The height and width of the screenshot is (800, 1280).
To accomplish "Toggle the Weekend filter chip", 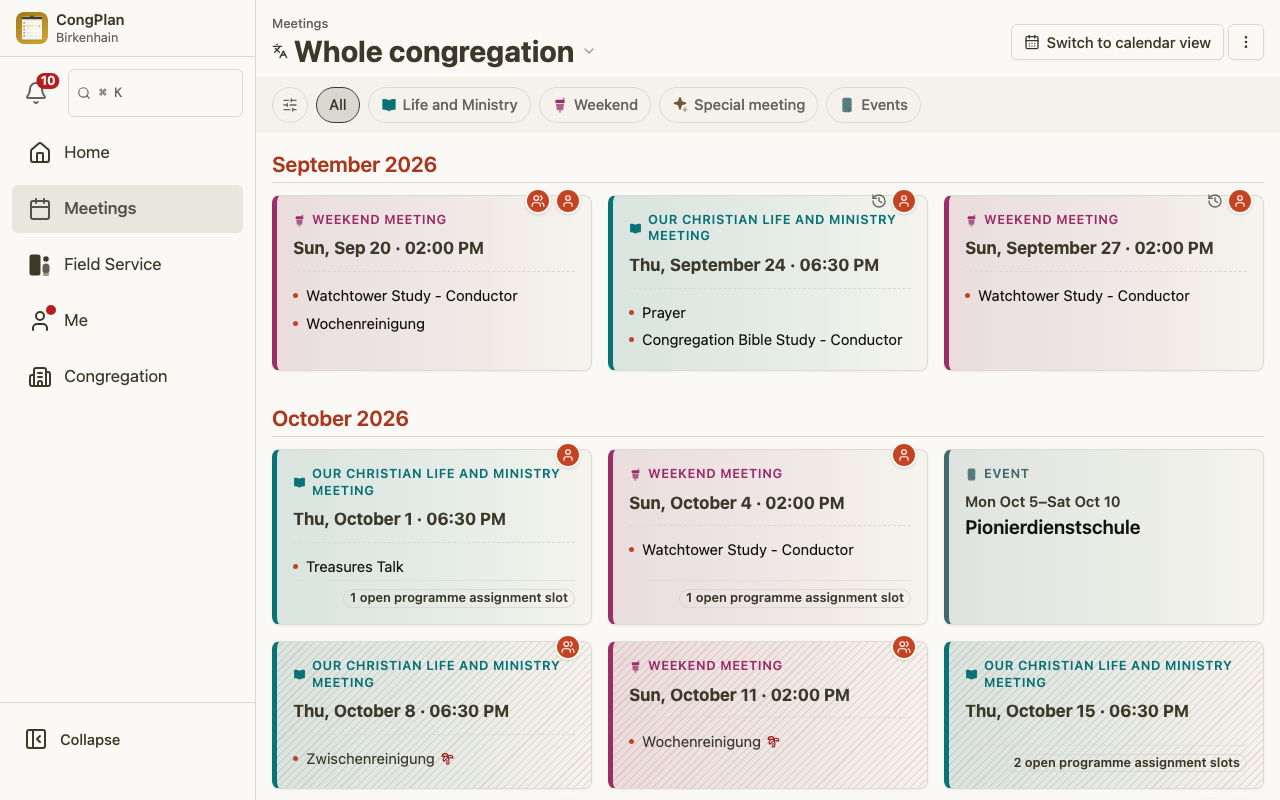I will (x=595, y=105).
